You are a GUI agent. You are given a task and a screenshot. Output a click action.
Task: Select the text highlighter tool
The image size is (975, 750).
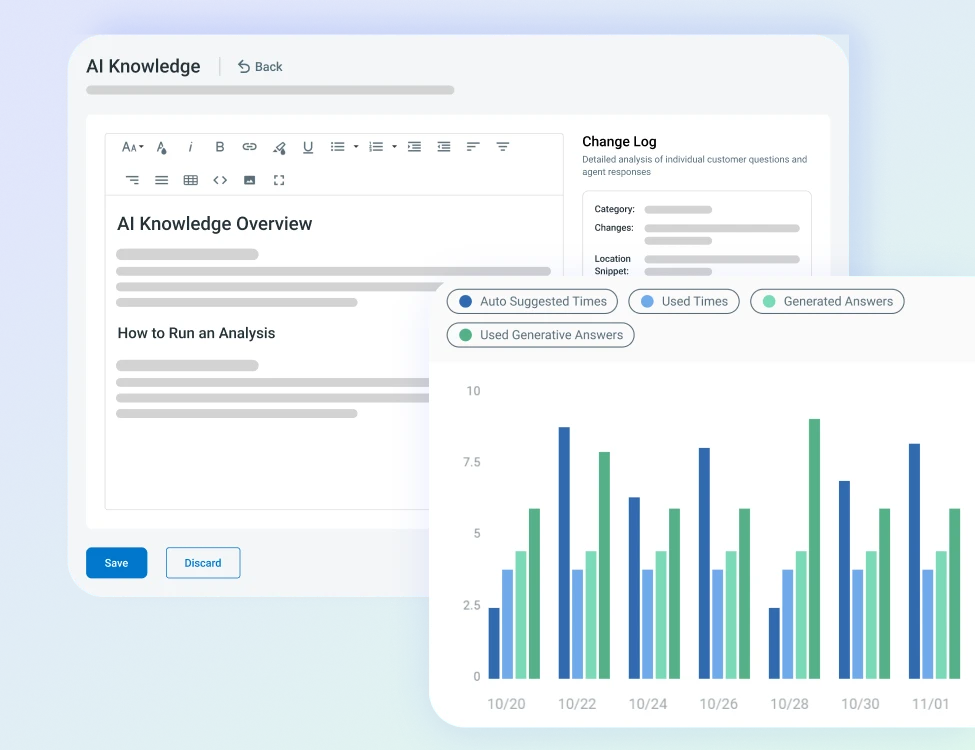[x=278, y=147]
